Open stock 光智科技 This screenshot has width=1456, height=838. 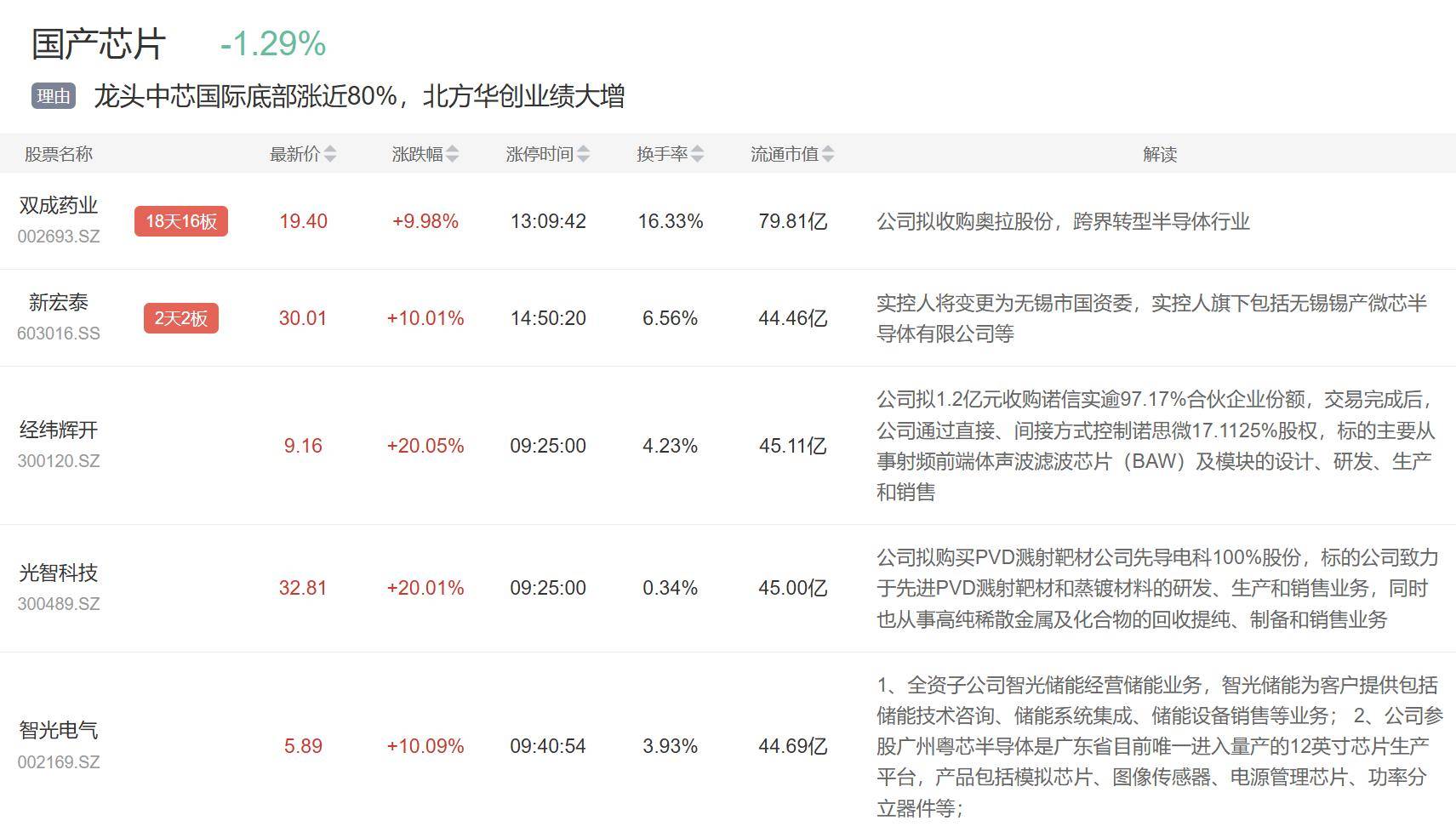(59, 573)
